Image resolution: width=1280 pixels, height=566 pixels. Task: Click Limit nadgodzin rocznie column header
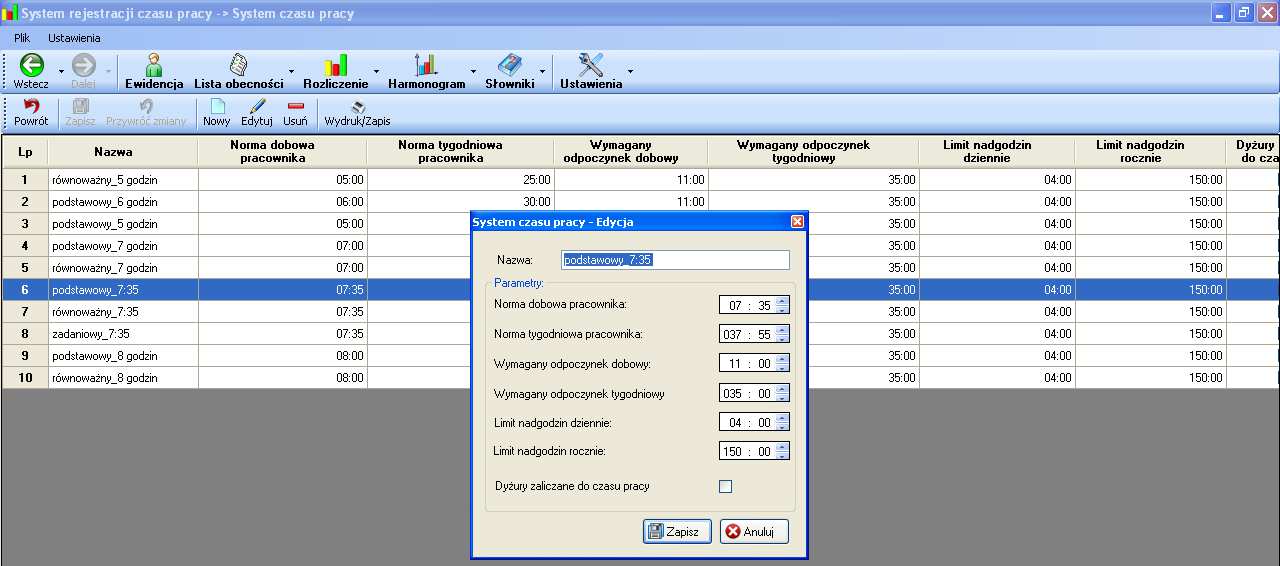1150,152
